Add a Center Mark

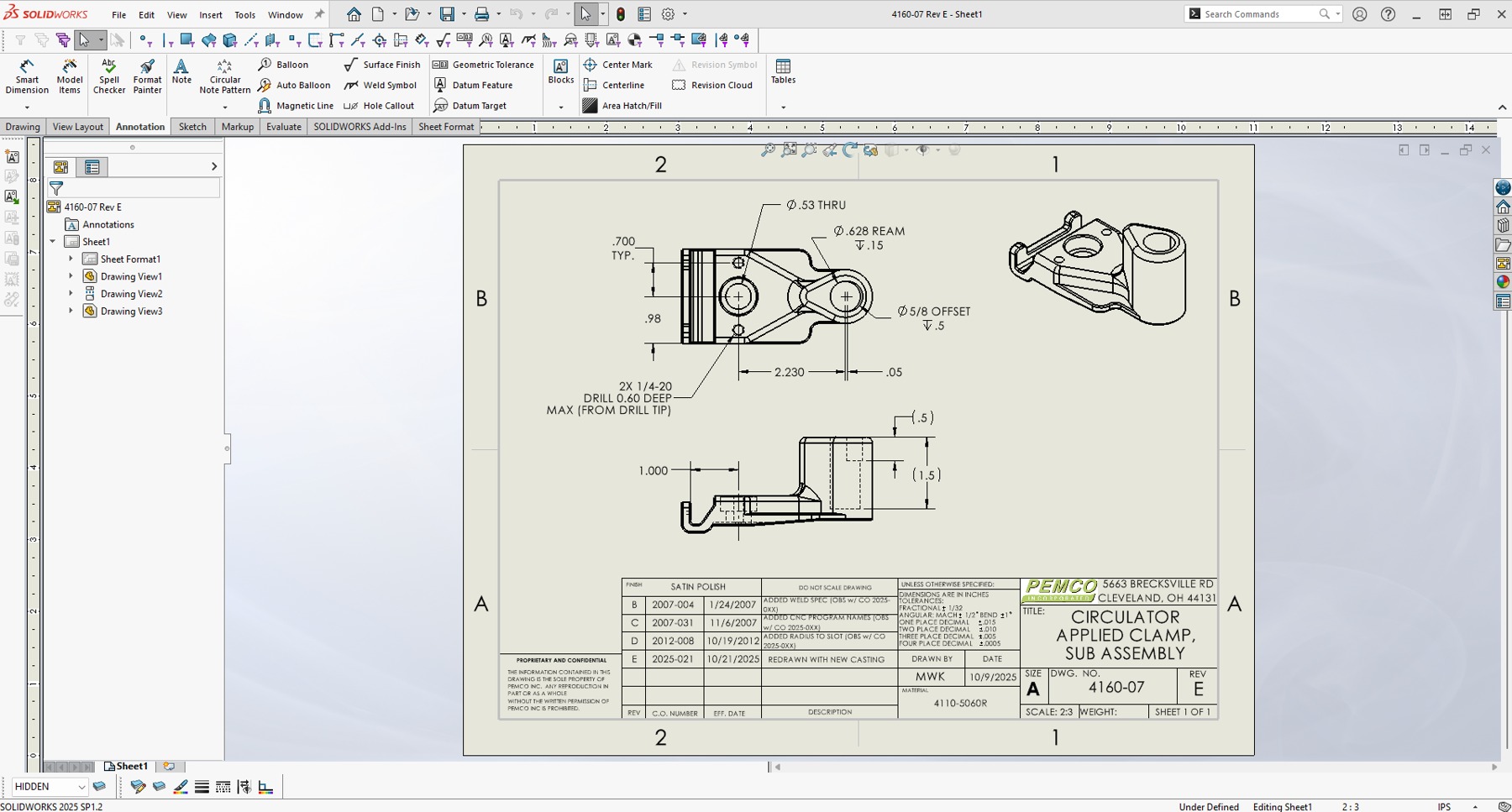617,65
